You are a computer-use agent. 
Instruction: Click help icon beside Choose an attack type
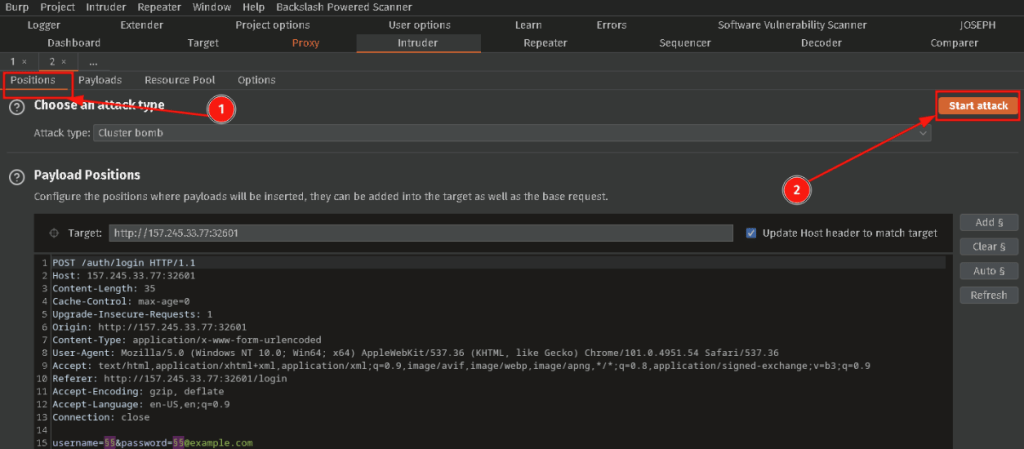[17, 107]
